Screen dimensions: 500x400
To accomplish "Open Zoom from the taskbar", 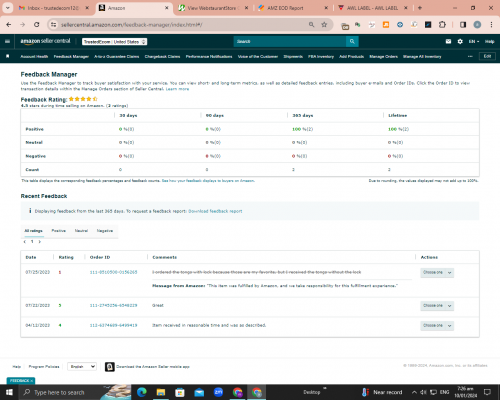I will click(218, 392).
